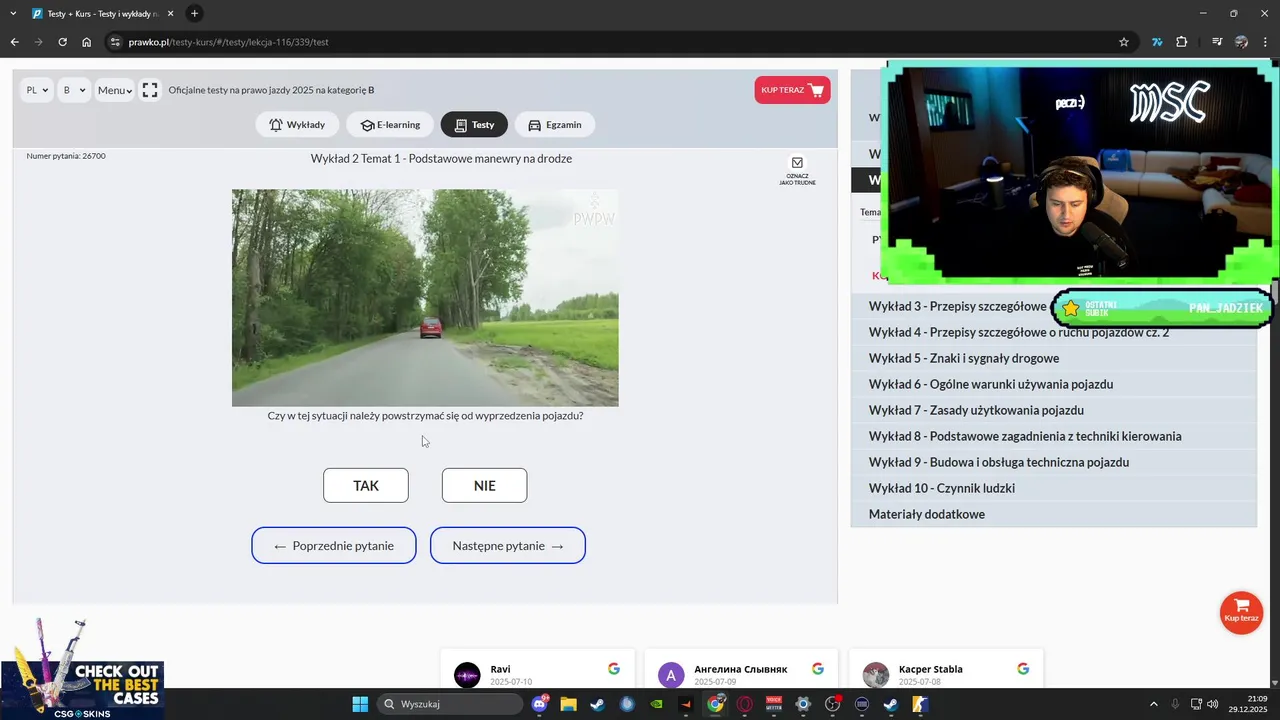Open the 7TV extension icon
Viewport: 1280px width, 720px height.
click(x=1157, y=42)
